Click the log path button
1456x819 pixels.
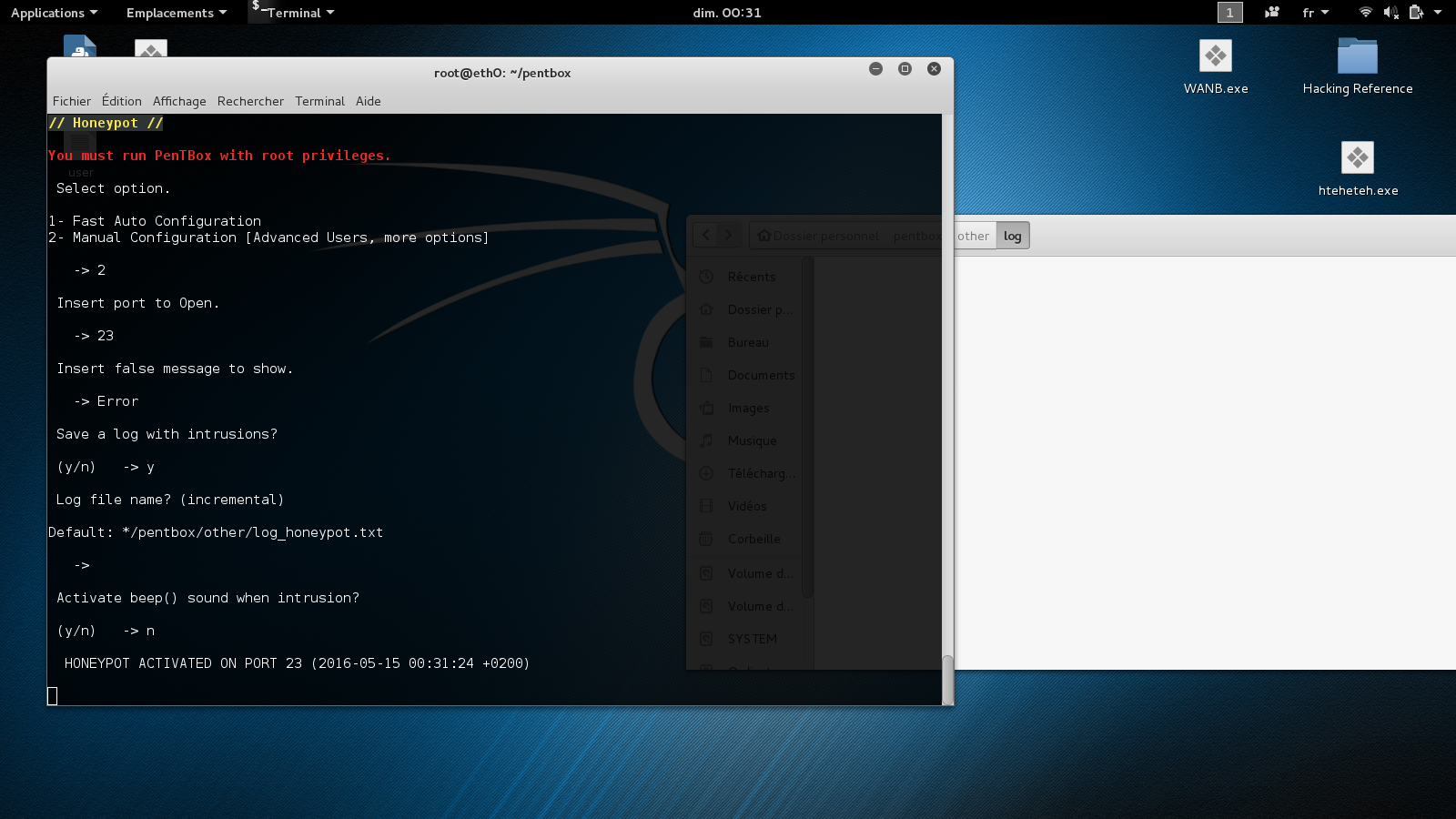click(1012, 236)
